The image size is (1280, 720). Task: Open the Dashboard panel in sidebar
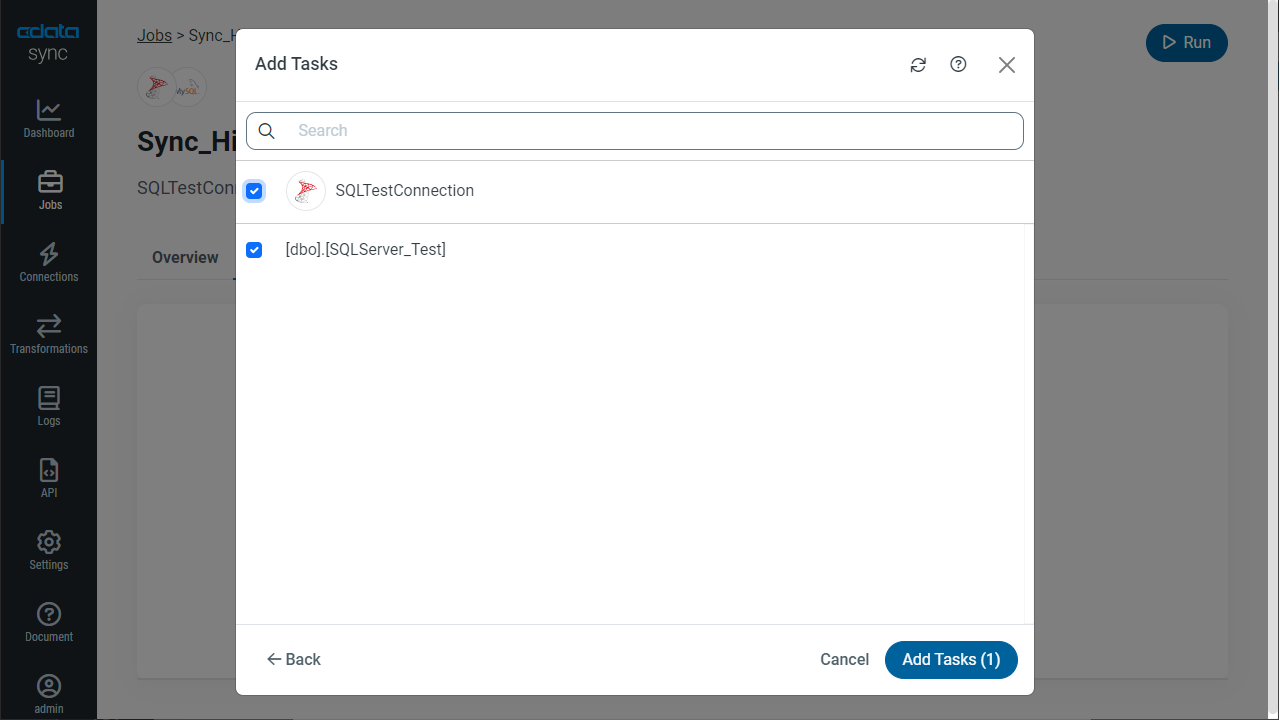(x=48, y=120)
